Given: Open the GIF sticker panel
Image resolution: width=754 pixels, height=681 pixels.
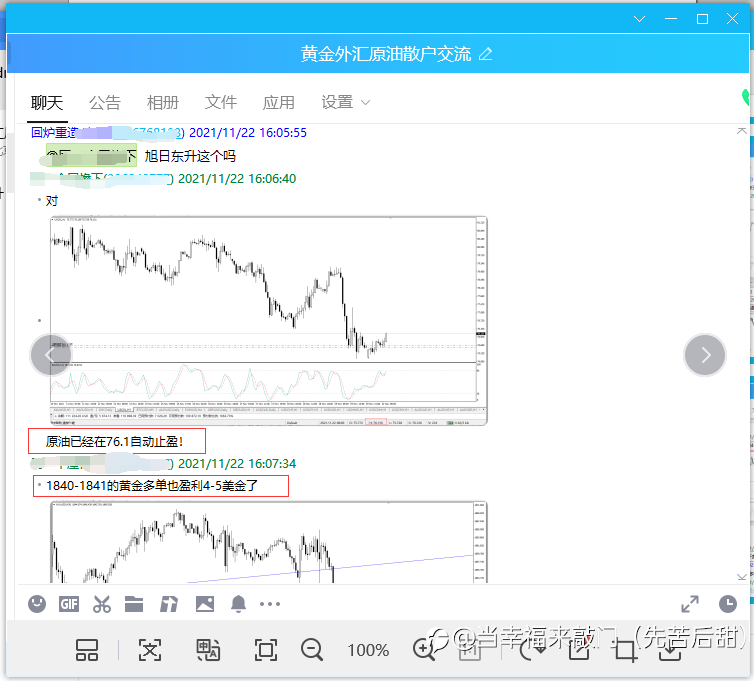Looking at the screenshot, I should click(69, 604).
